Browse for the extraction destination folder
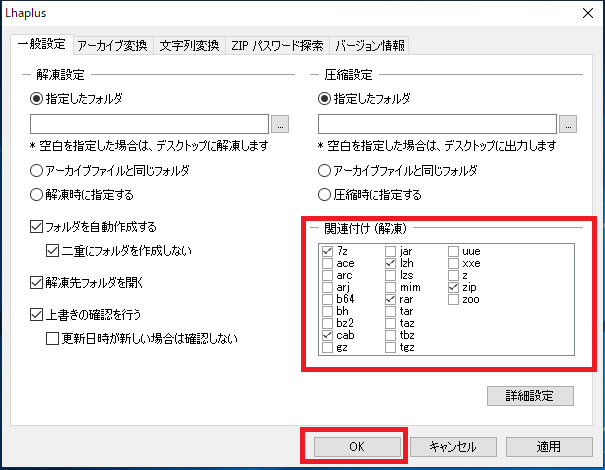The height and width of the screenshot is (470, 605). click(280, 124)
